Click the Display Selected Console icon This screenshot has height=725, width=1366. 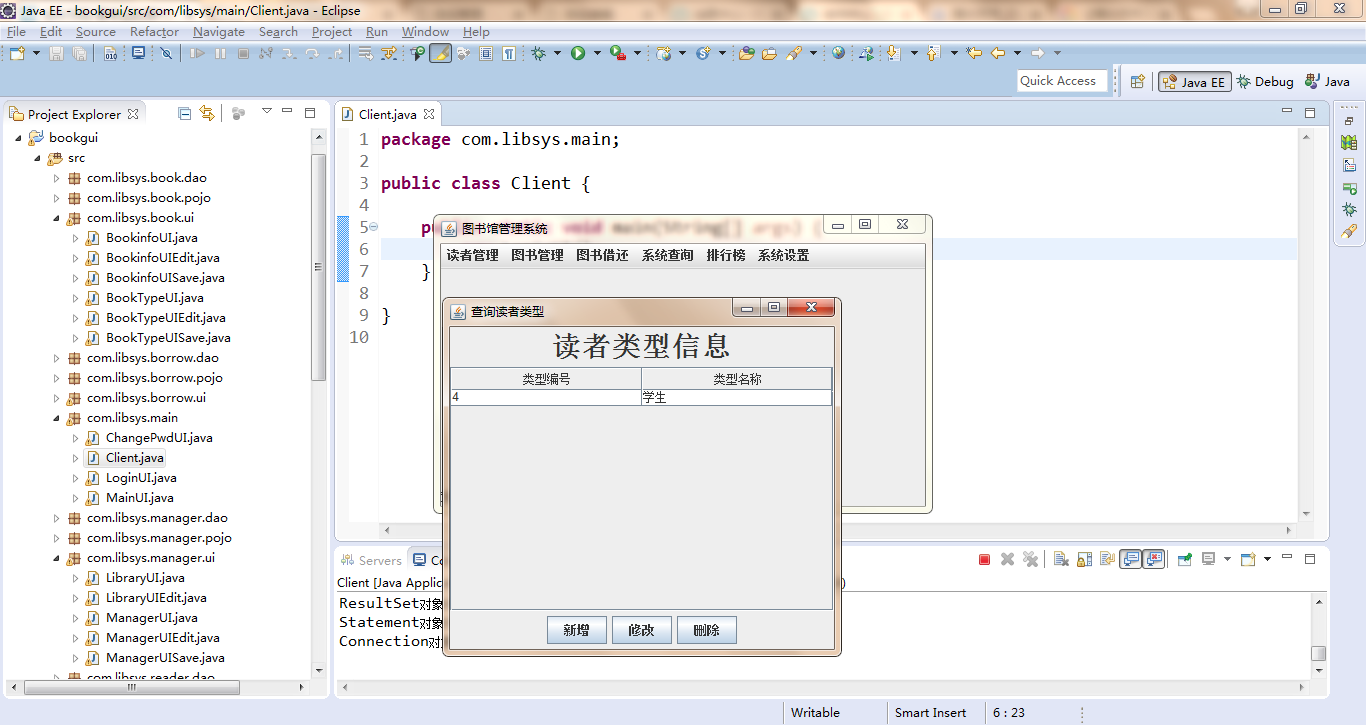(x=1209, y=560)
